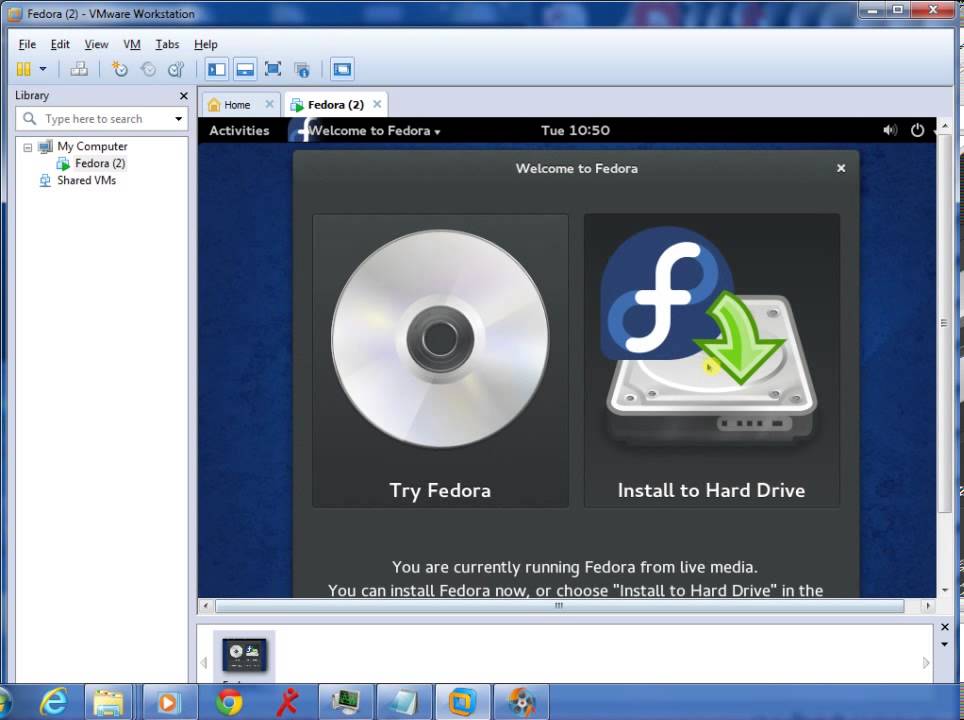Open the thumbnail bar options dropdown arrow
Image resolution: width=964 pixels, height=720 pixels.
click(x=944, y=644)
